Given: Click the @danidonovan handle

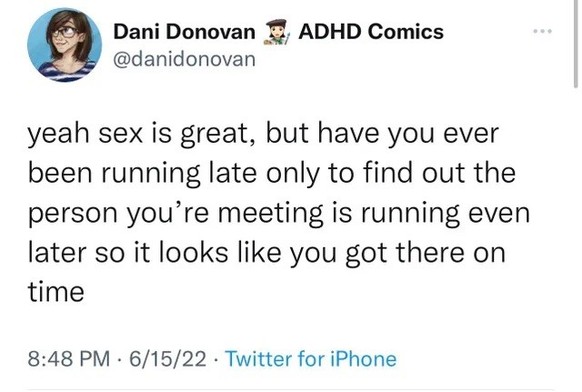Looking at the screenshot, I should [x=184, y=59].
